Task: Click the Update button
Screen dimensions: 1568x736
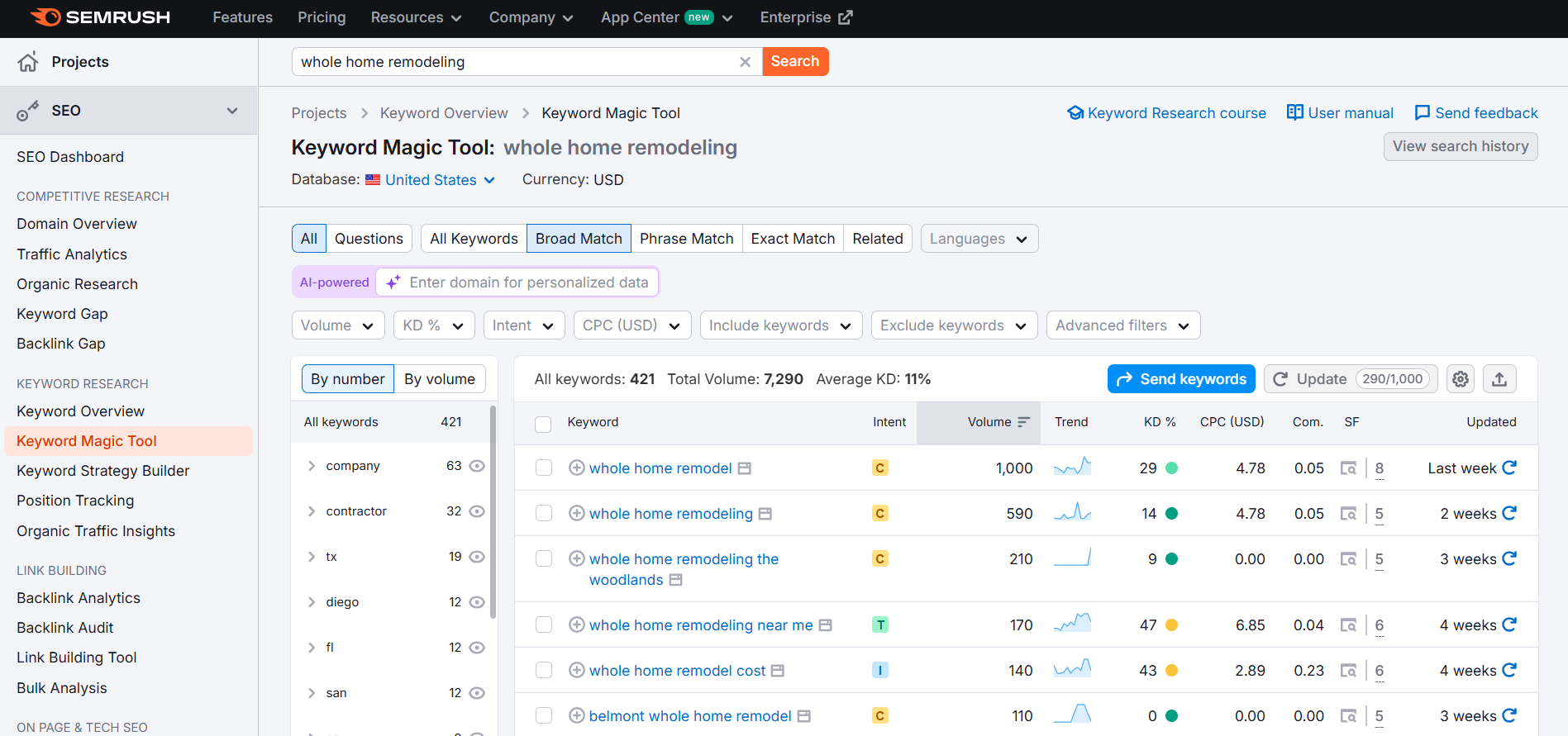Action: (1351, 379)
